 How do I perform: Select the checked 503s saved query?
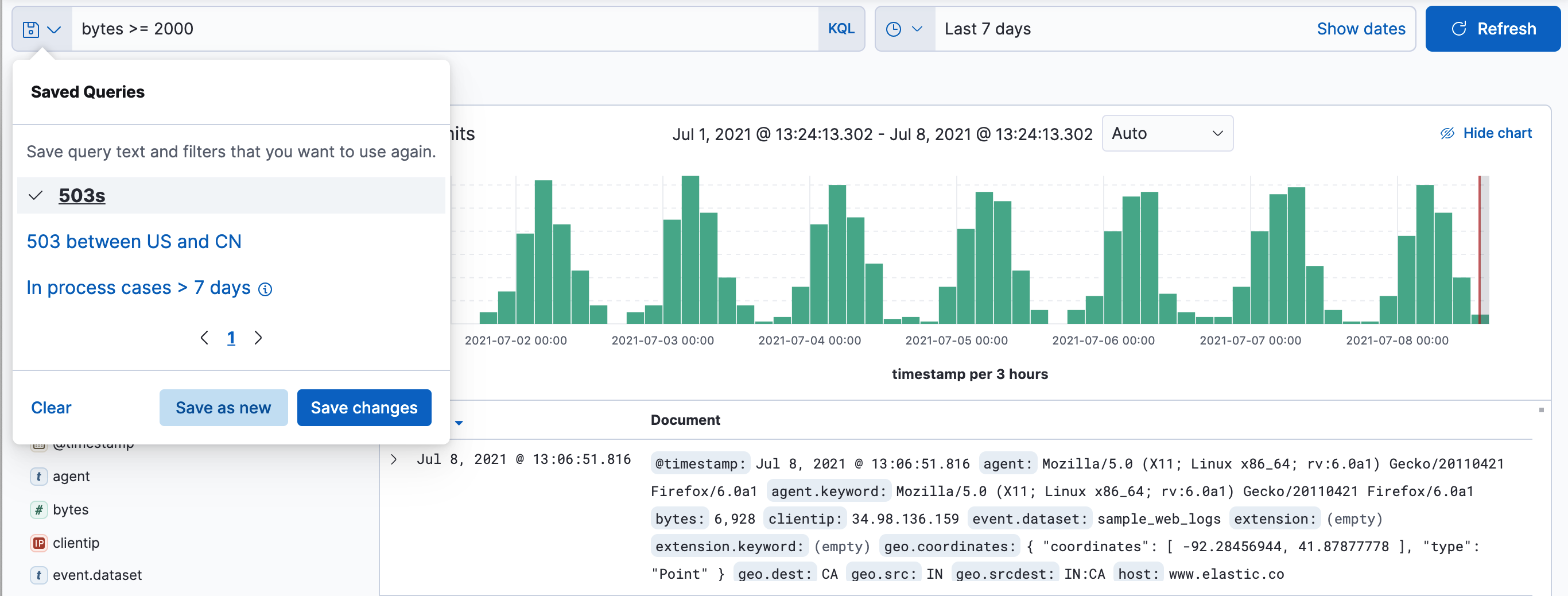tap(81, 195)
